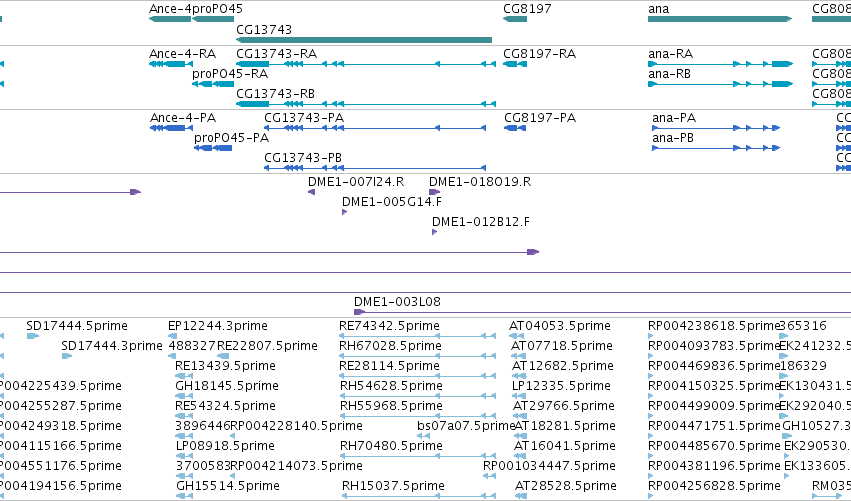851x501 pixels.
Task: Click EST 3700583 label
Action: pos(203,466)
